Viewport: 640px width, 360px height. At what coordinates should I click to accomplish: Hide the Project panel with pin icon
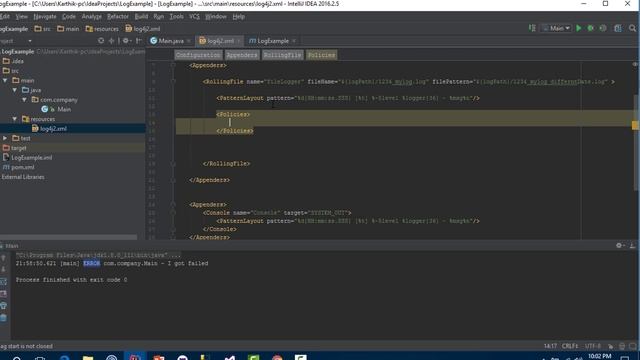(x=139, y=41)
